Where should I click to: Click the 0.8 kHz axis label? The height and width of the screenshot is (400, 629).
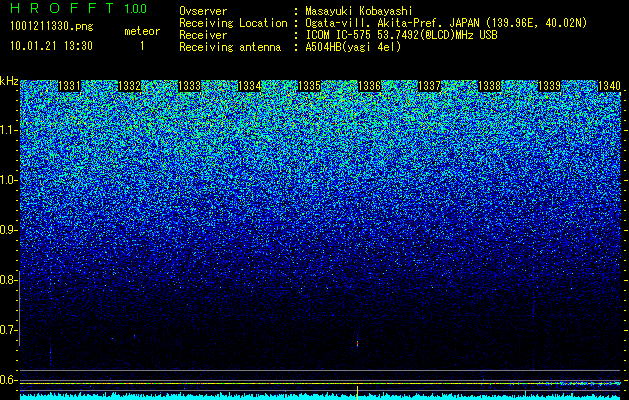click(x=8, y=280)
